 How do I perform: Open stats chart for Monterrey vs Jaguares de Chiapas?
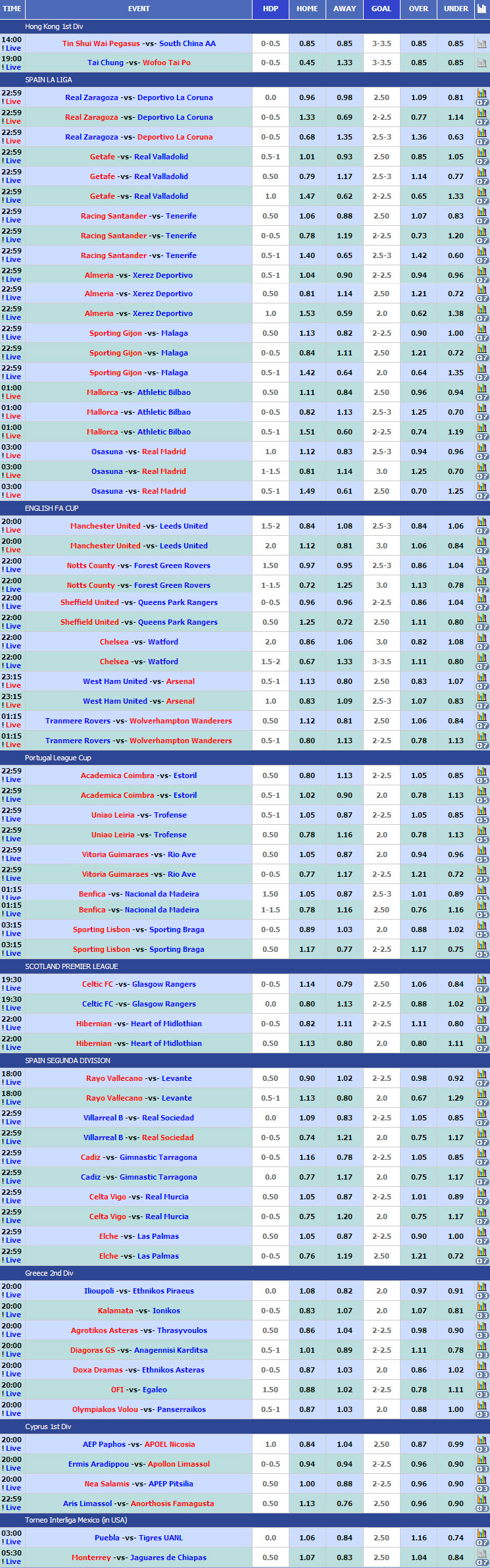point(481,1554)
